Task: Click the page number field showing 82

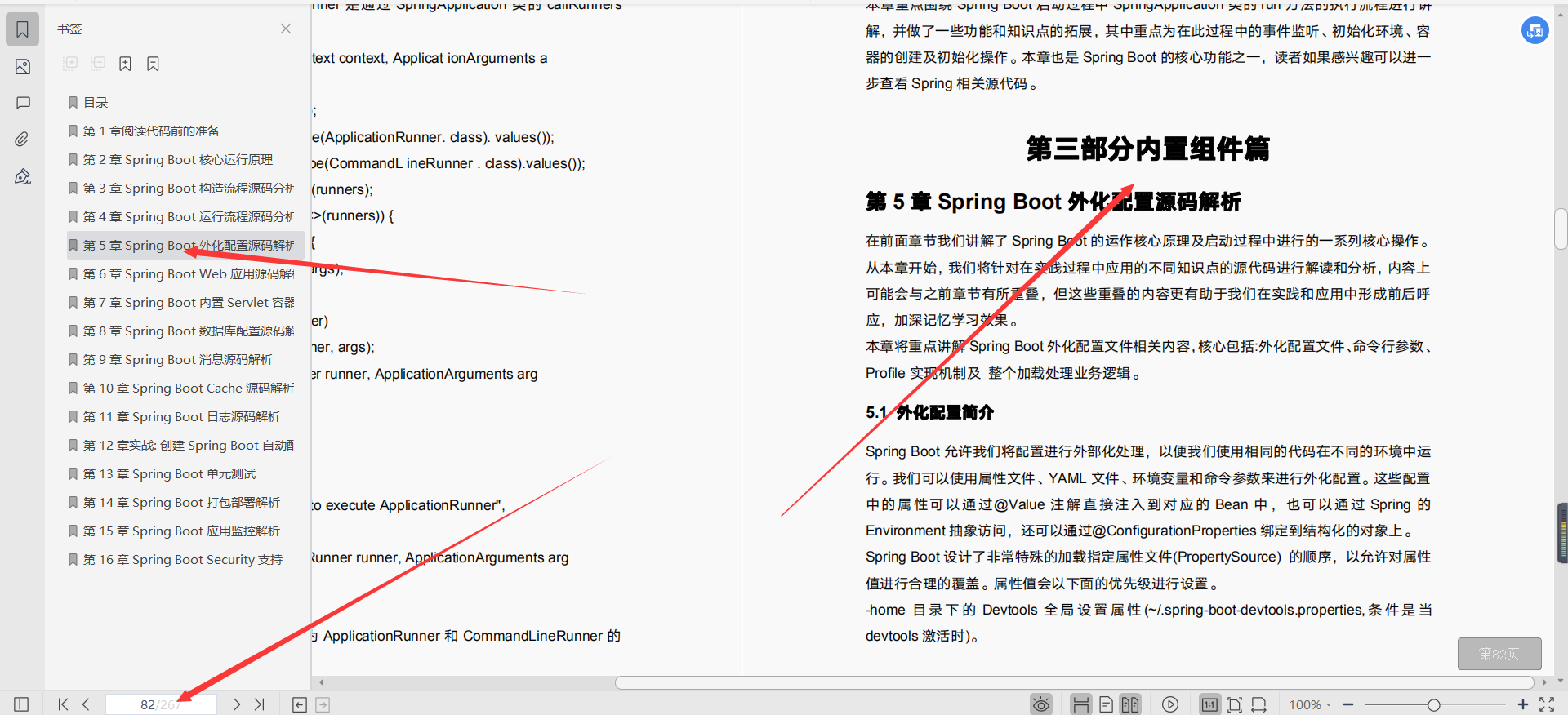Action: pos(161,704)
